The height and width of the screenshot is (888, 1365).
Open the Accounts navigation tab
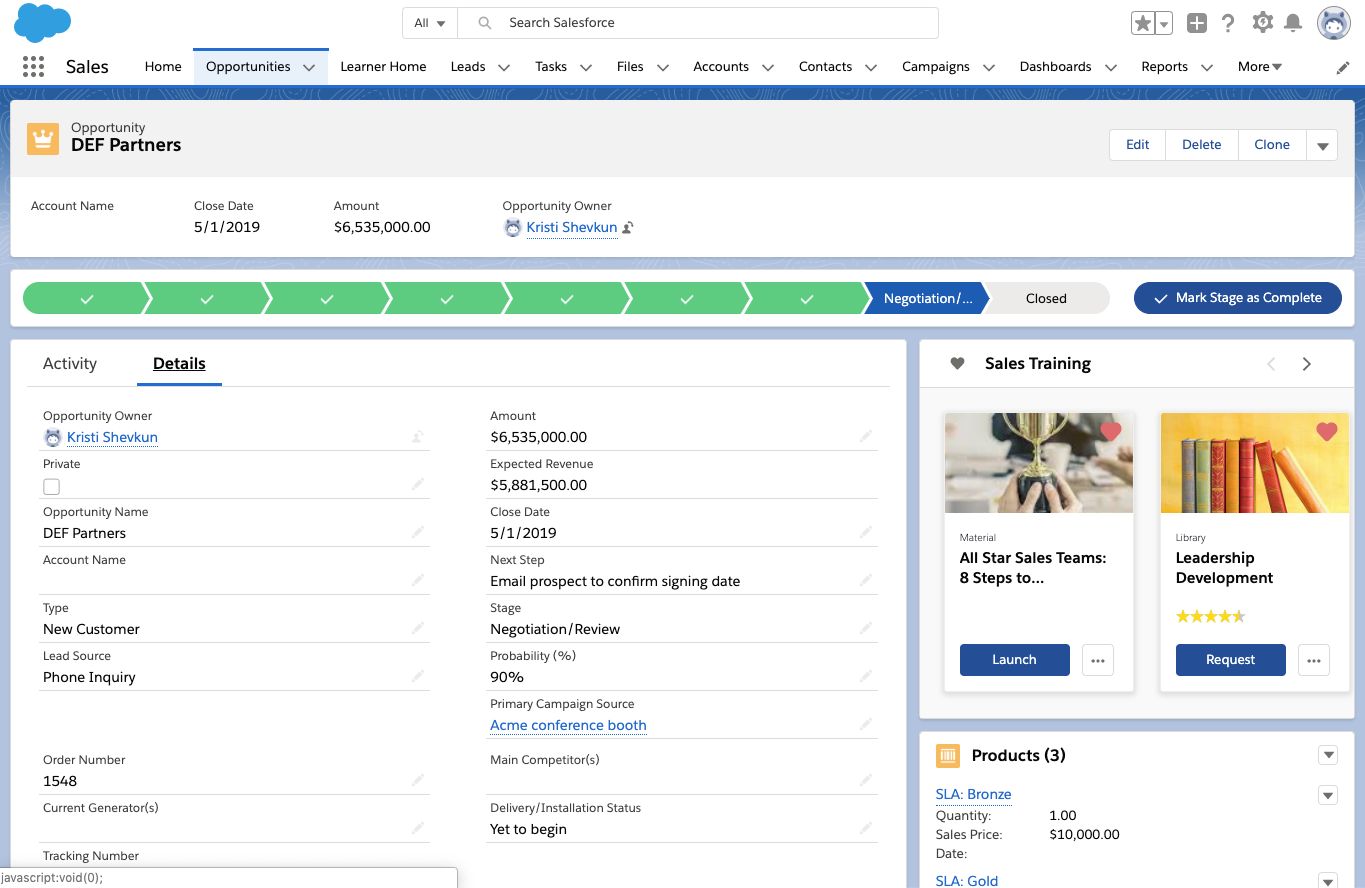coord(720,67)
